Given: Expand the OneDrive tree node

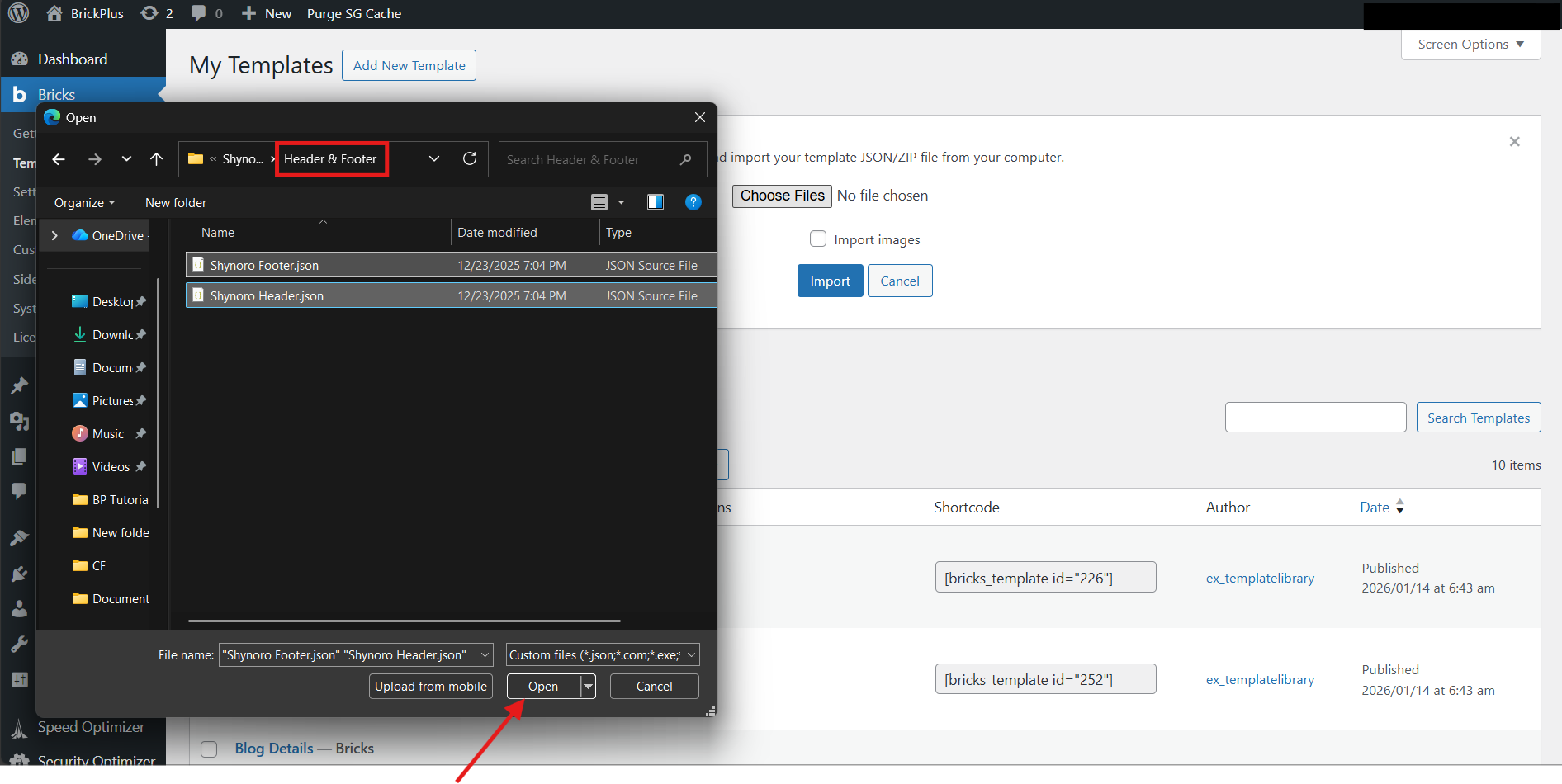Looking at the screenshot, I should (x=54, y=235).
